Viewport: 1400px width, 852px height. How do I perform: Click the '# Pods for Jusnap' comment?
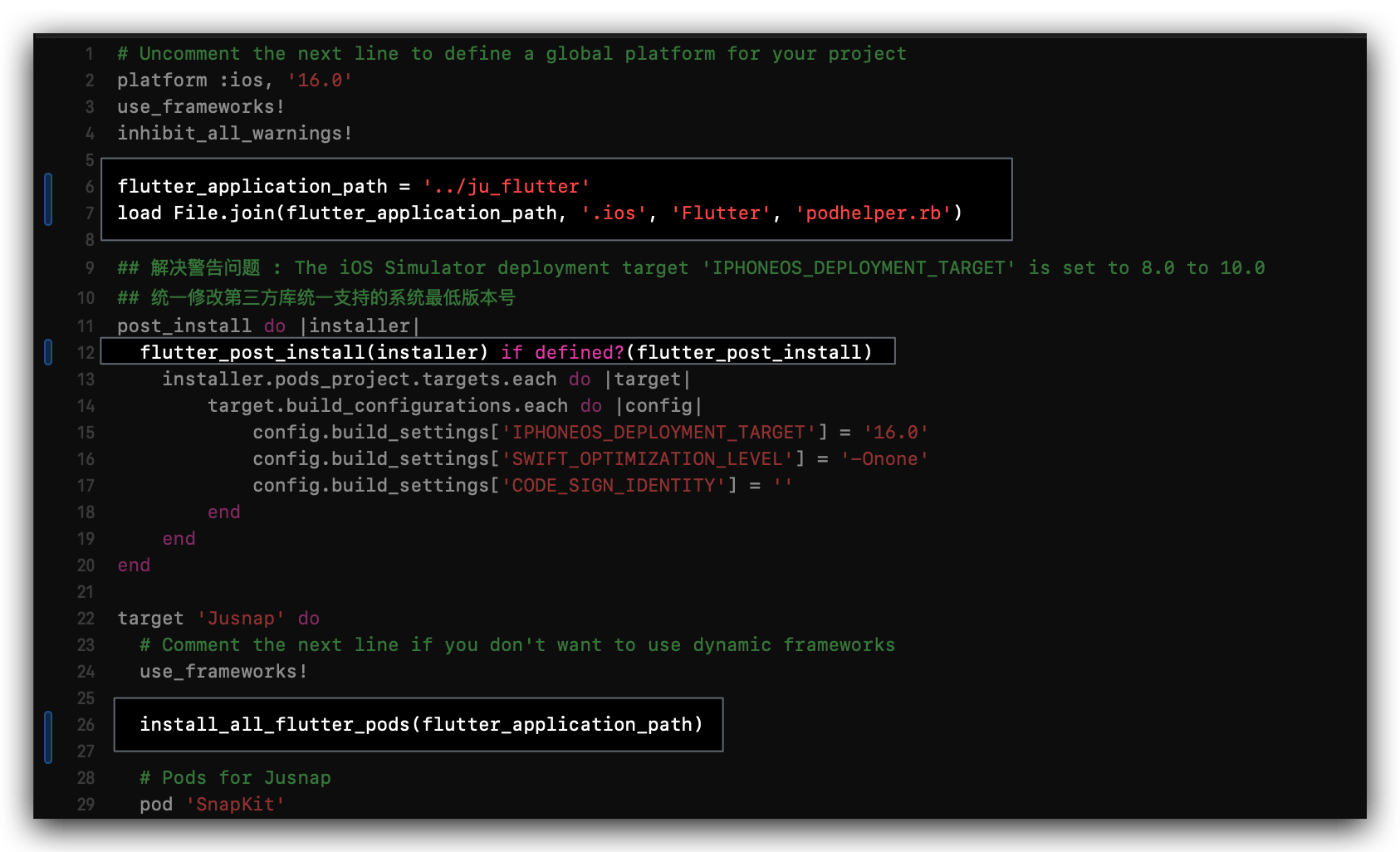(x=235, y=778)
